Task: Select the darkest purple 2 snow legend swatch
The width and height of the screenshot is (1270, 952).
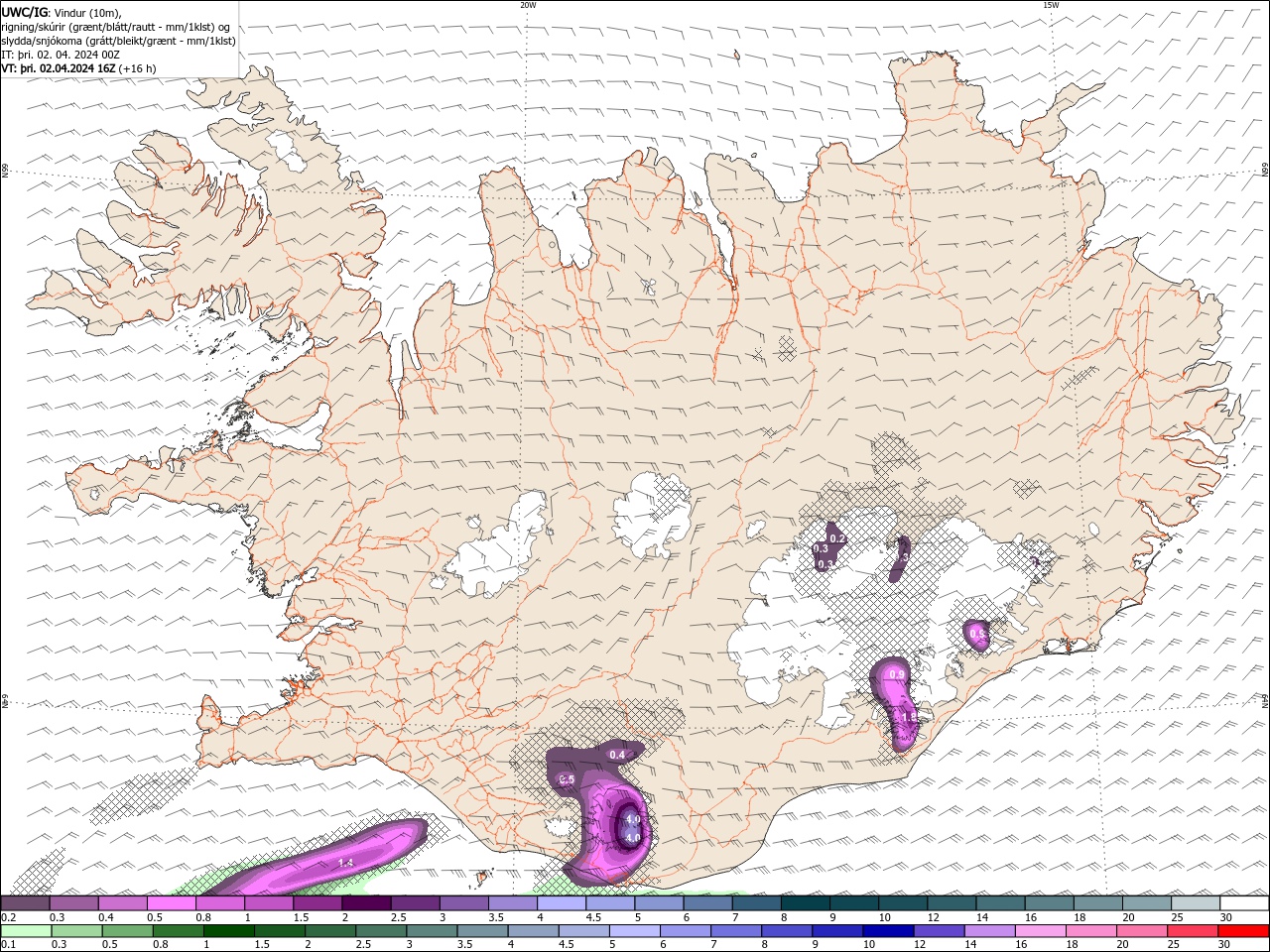Action: pyautogui.click(x=365, y=903)
